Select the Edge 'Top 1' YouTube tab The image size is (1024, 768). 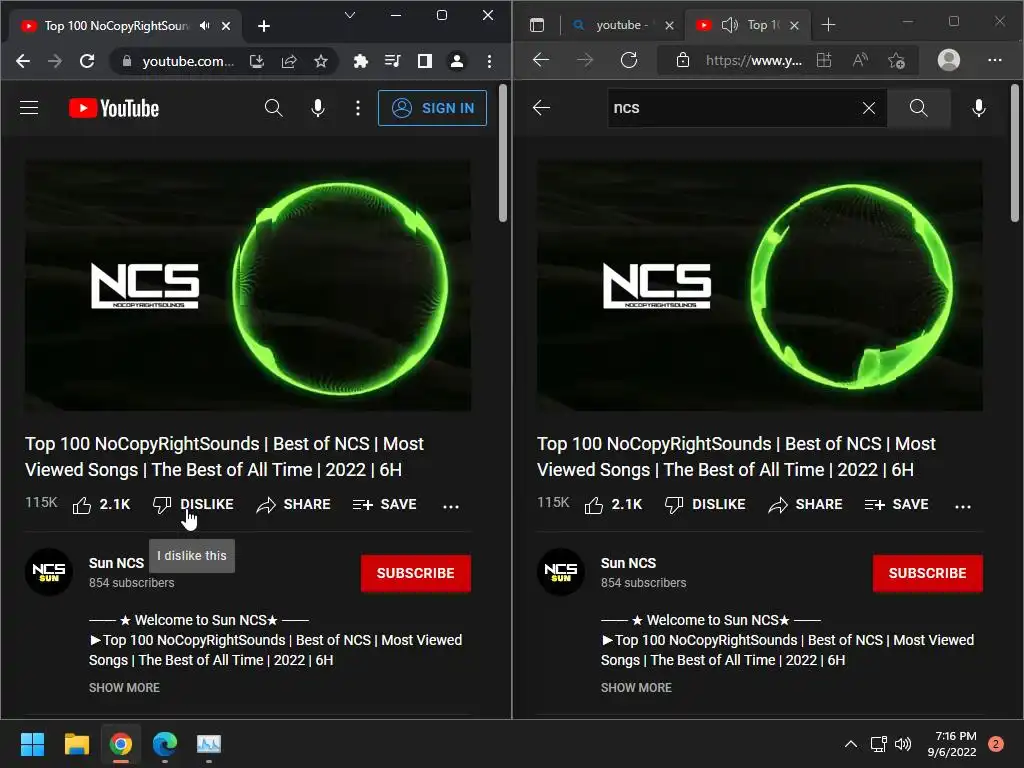(x=763, y=25)
